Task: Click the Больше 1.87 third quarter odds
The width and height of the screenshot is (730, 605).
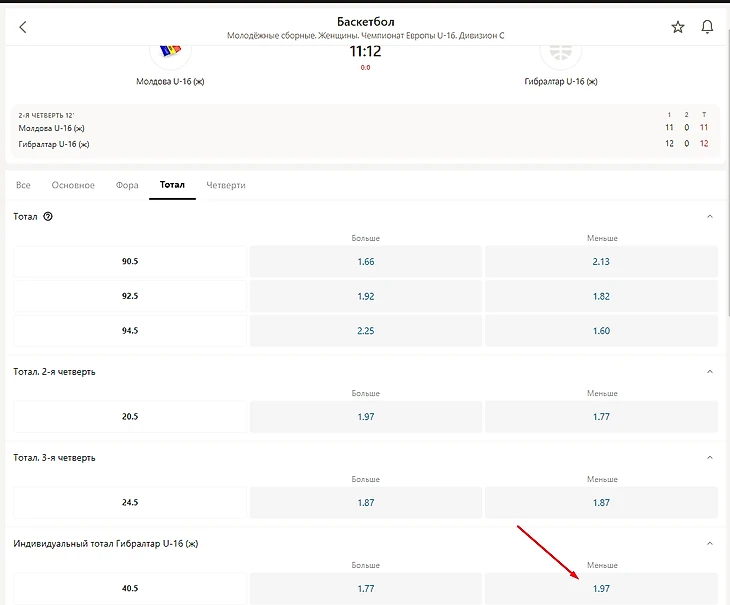Action: click(x=365, y=502)
